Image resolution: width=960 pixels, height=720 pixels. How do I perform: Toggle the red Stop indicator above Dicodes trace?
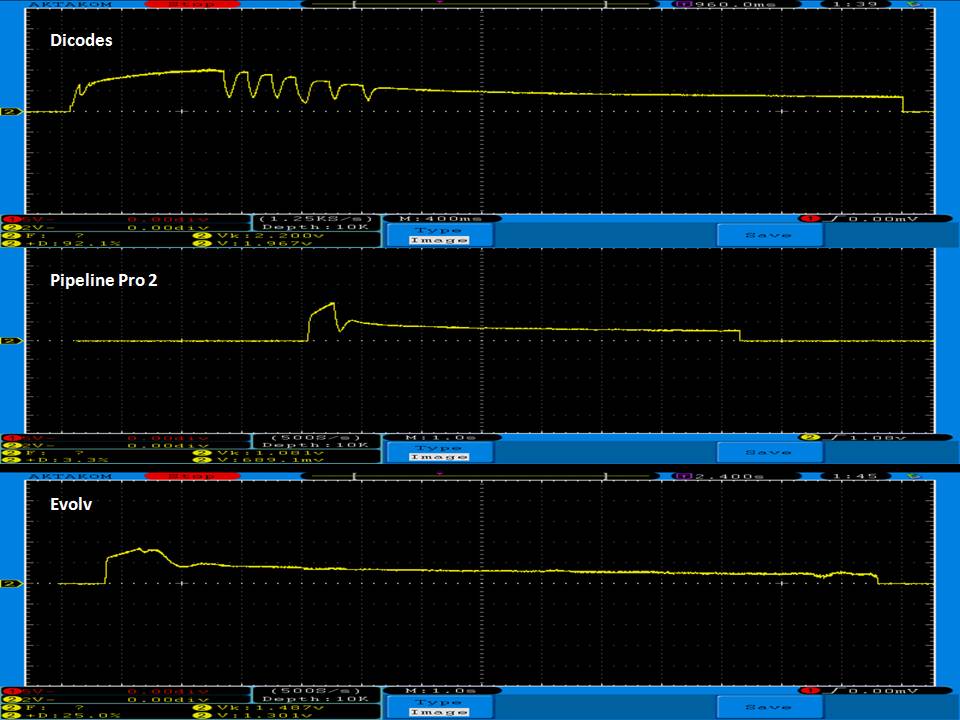point(176,5)
